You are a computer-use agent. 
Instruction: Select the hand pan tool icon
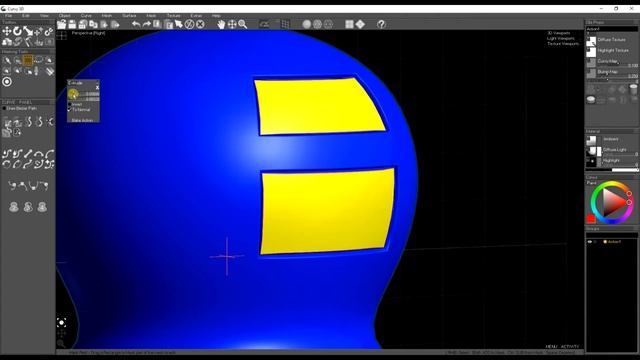pos(221,24)
